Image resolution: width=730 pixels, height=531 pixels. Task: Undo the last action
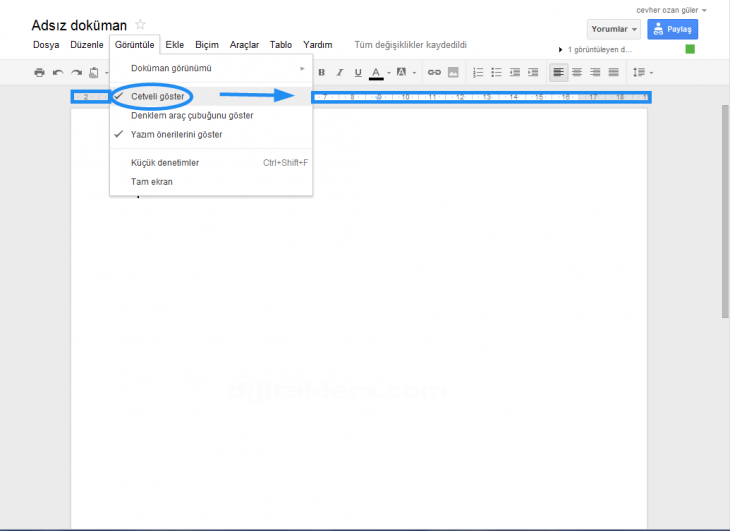click(x=58, y=73)
